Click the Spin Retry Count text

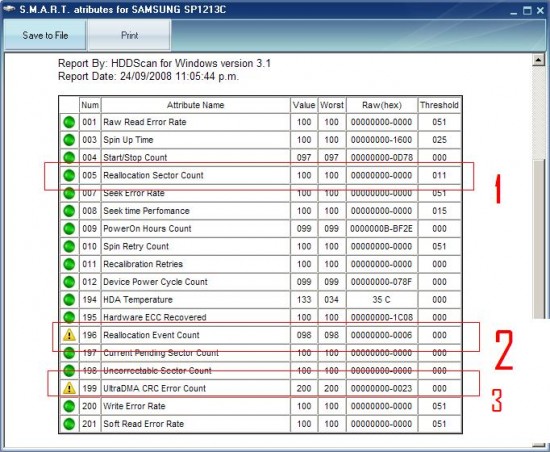(x=136, y=246)
